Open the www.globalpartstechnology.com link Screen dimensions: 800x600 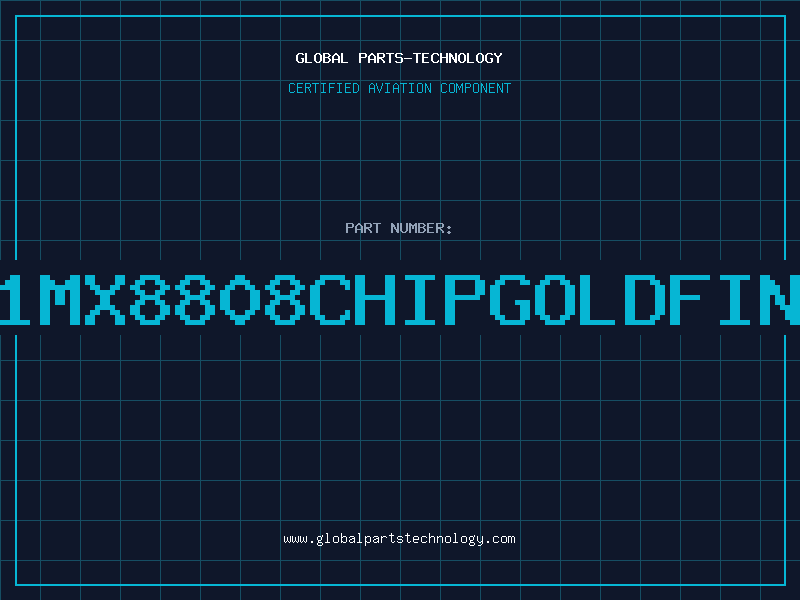pos(399,539)
